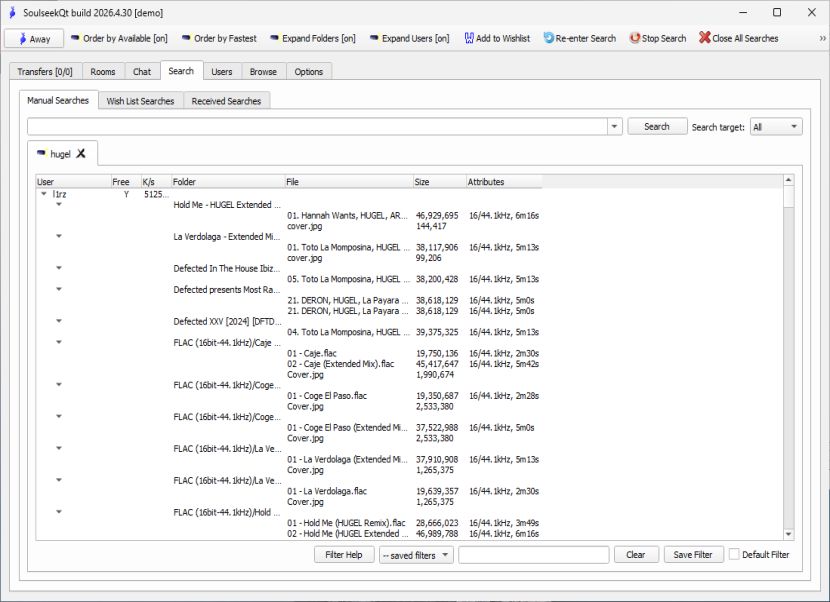Sort results by Folder column

228,182
